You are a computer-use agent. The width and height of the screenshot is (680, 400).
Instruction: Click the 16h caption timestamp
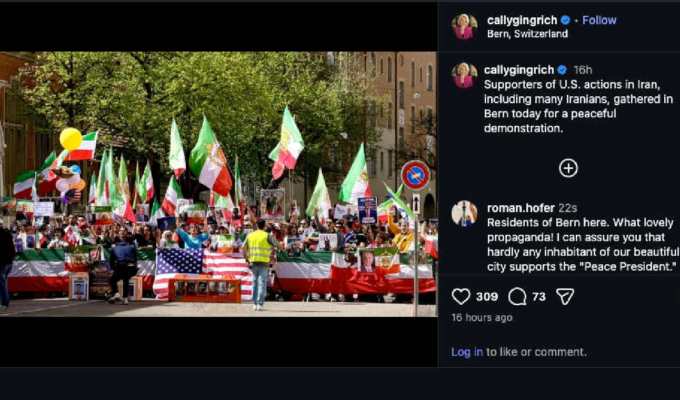pyautogui.click(x=582, y=70)
